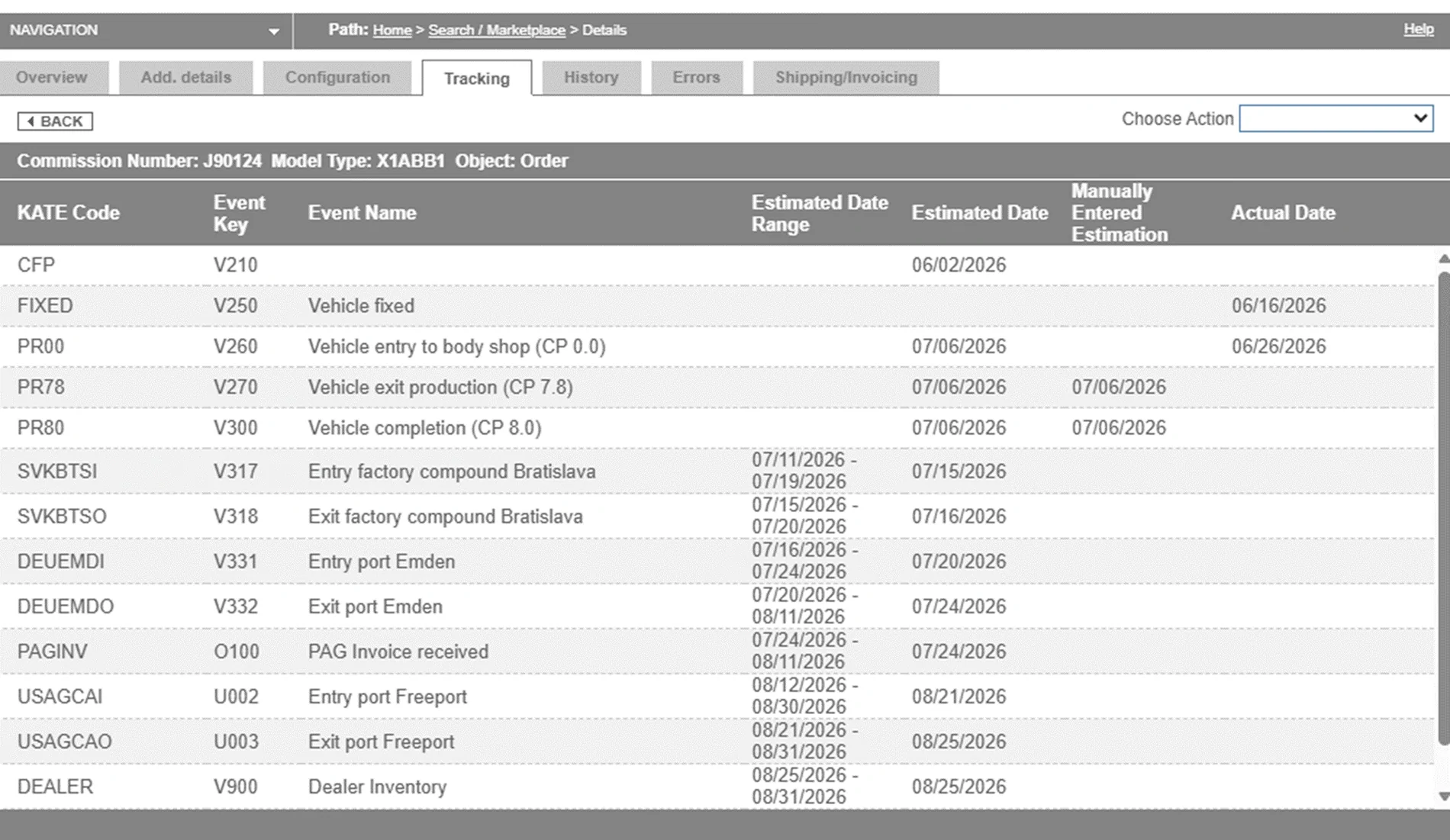Click event key V250
The height and width of the screenshot is (840, 1450).
click(x=235, y=306)
